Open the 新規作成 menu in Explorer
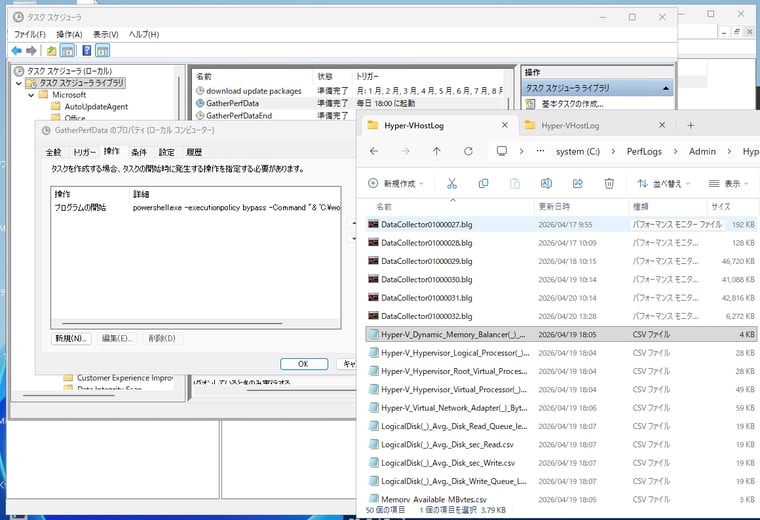Viewport: 760px width, 520px height. (396, 183)
